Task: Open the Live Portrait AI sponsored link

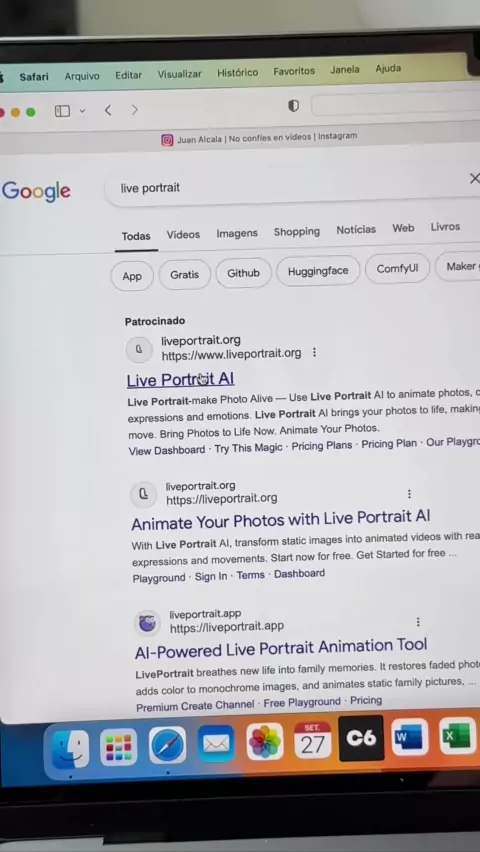Action: pos(180,380)
